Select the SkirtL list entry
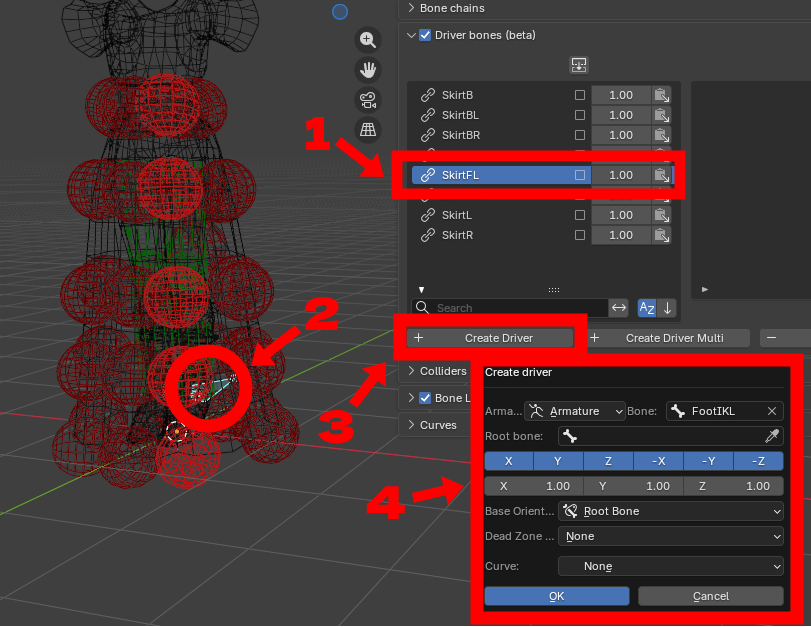This screenshot has height=627, width=811. 457,215
